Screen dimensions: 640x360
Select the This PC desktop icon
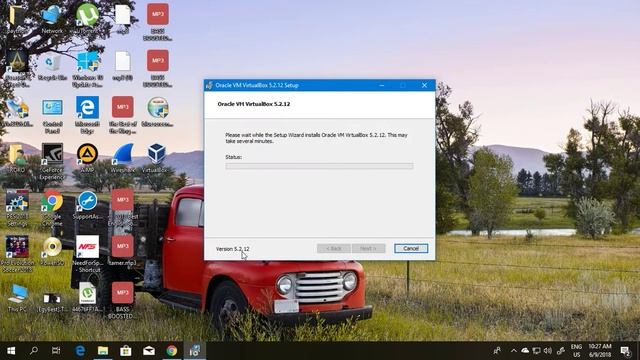coord(17,298)
